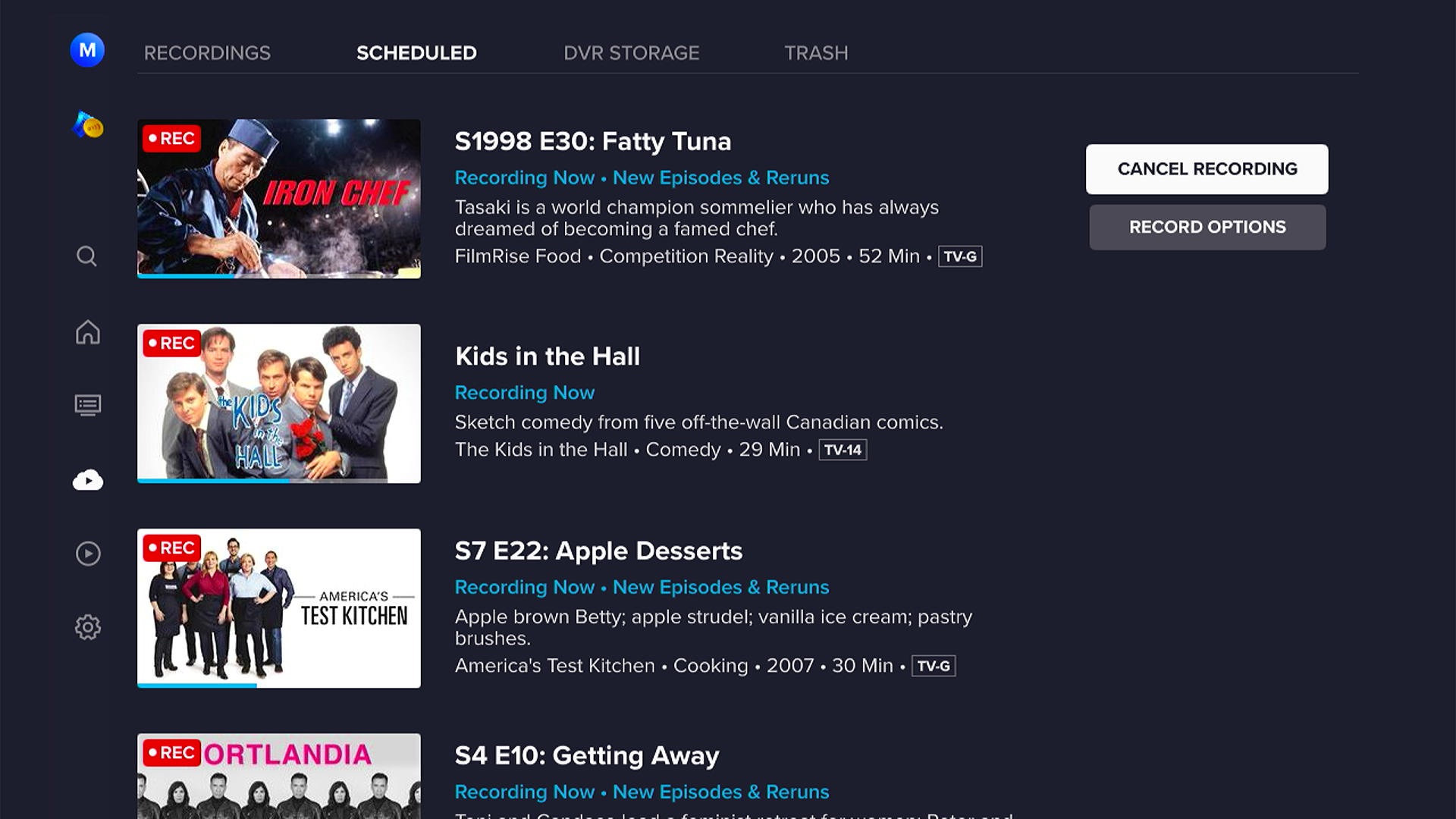Image resolution: width=1456 pixels, height=819 pixels.
Task: Click Recording Now under Kids in the Hall
Action: (524, 392)
